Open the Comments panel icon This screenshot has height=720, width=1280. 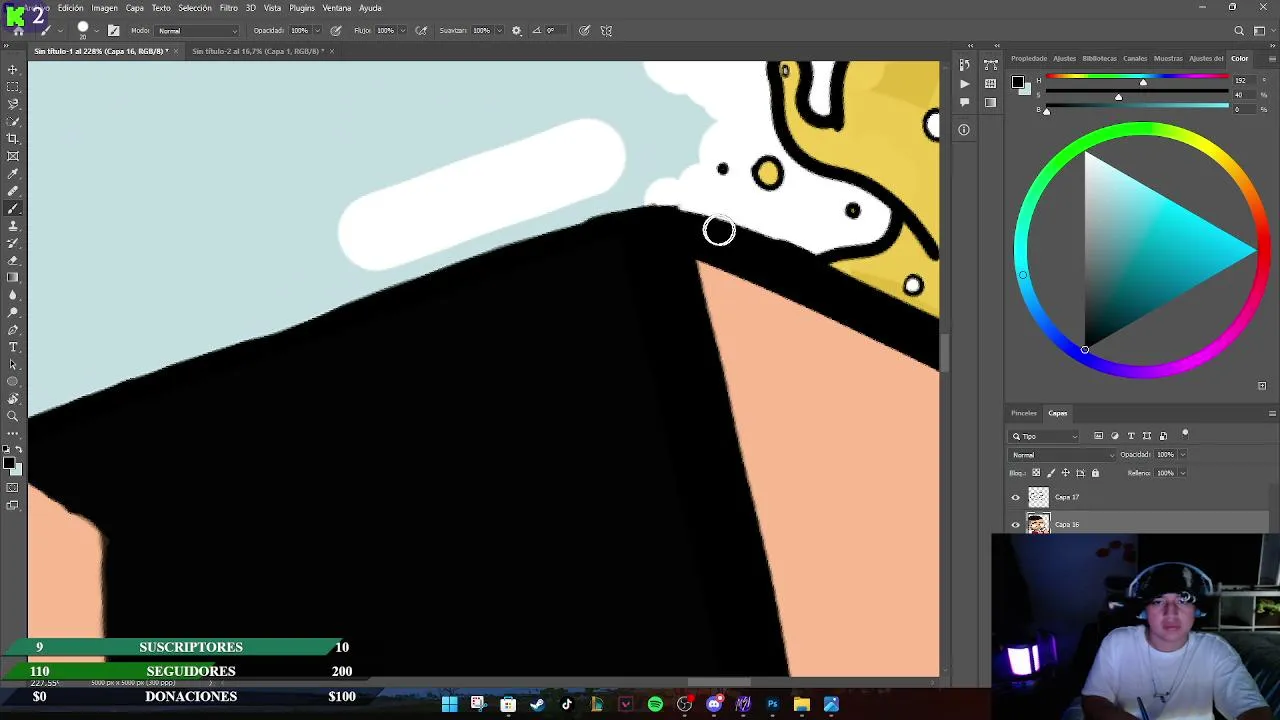pyautogui.click(x=964, y=102)
